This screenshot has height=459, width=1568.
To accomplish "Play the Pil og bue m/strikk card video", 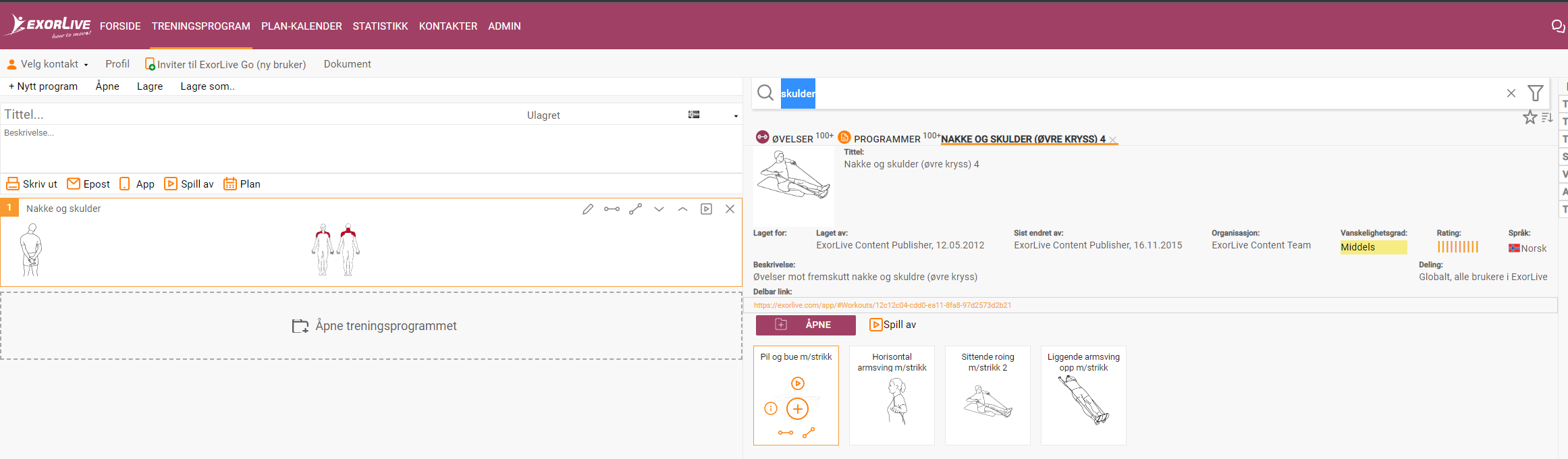I will [798, 383].
